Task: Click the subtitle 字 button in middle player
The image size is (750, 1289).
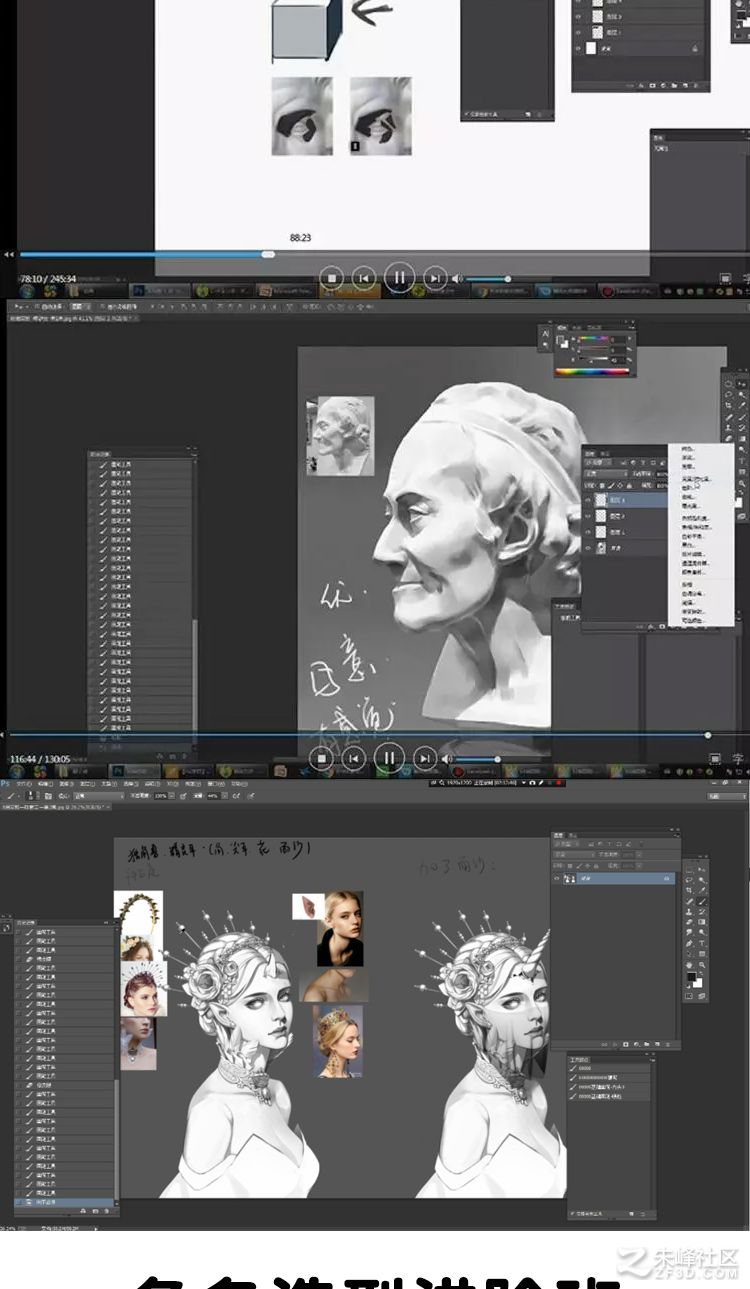Action: [x=737, y=758]
